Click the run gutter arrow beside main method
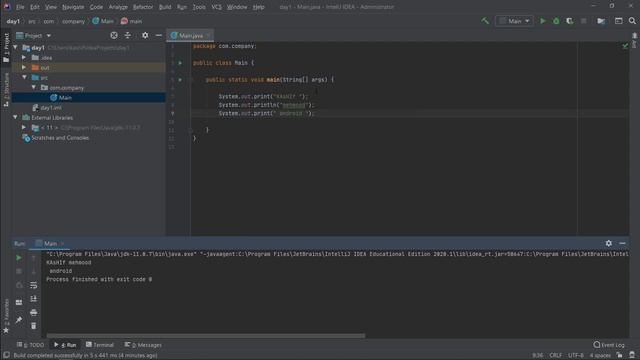Image resolution: width=640 pixels, height=360 pixels. click(180, 80)
